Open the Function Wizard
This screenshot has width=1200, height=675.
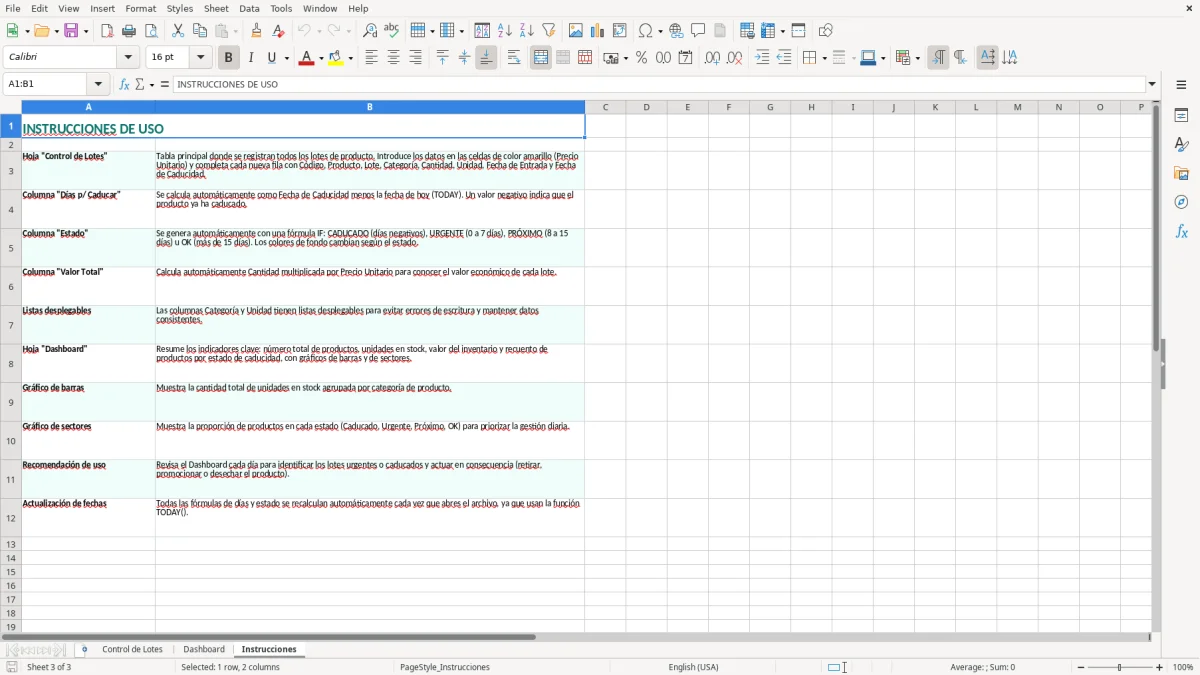click(124, 85)
